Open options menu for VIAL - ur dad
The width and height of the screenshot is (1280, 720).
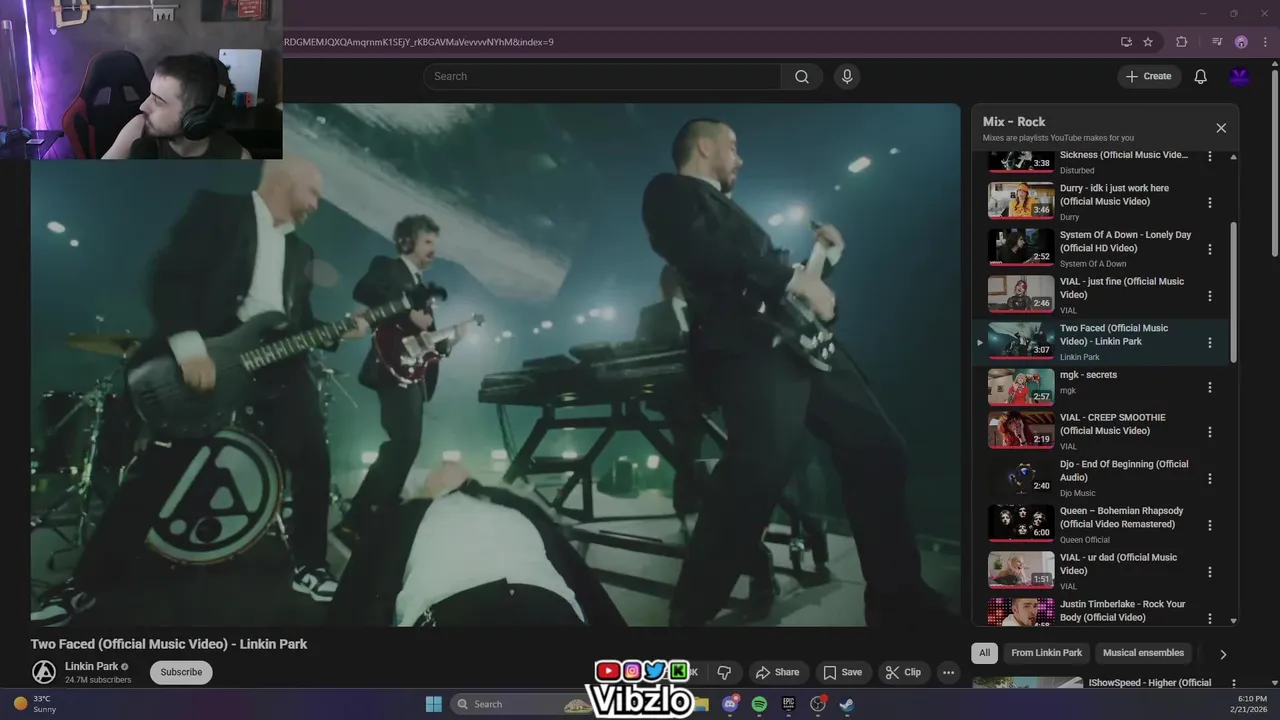1209,572
